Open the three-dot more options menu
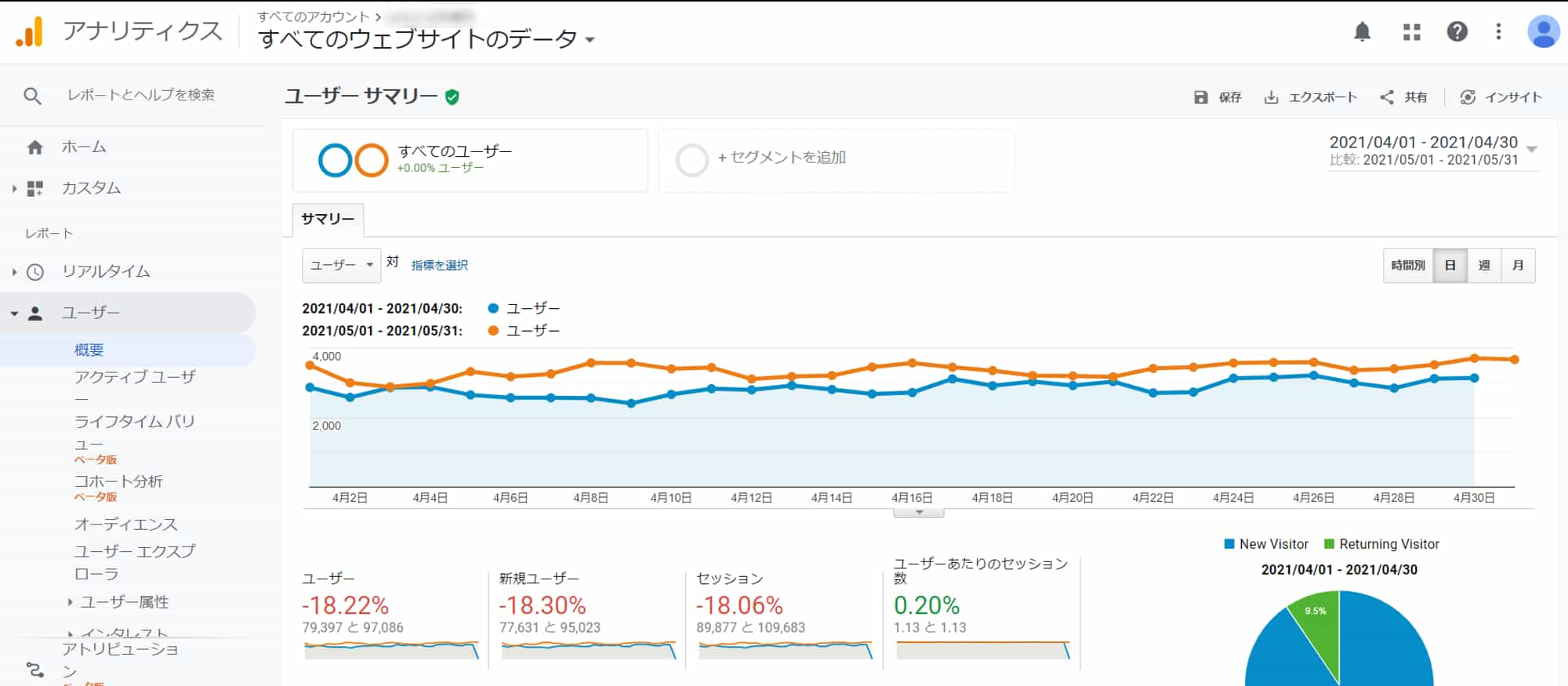Image resolution: width=1568 pixels, height=686 pixels. tap(1498, 31)
